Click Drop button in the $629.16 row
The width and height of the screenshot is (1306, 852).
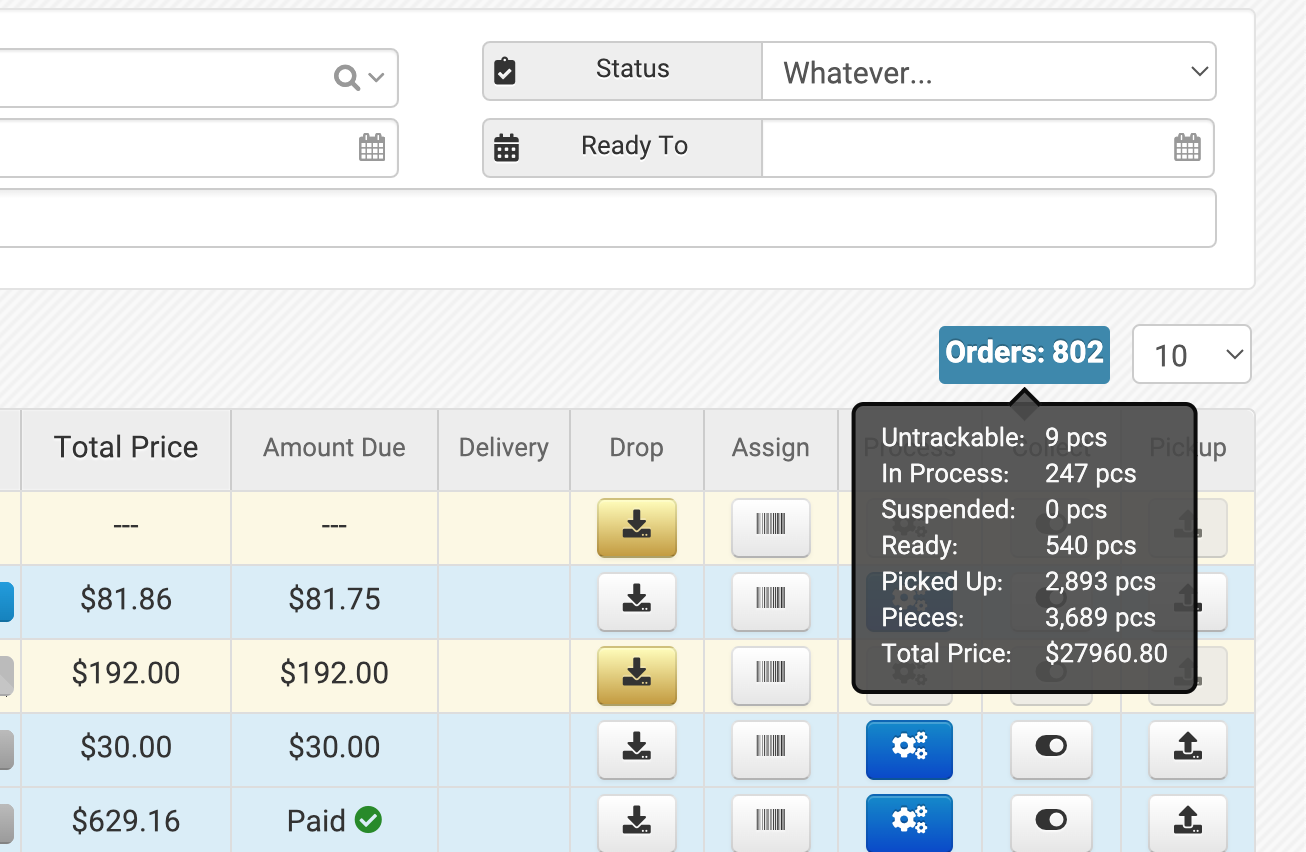[x=637, y=823]
